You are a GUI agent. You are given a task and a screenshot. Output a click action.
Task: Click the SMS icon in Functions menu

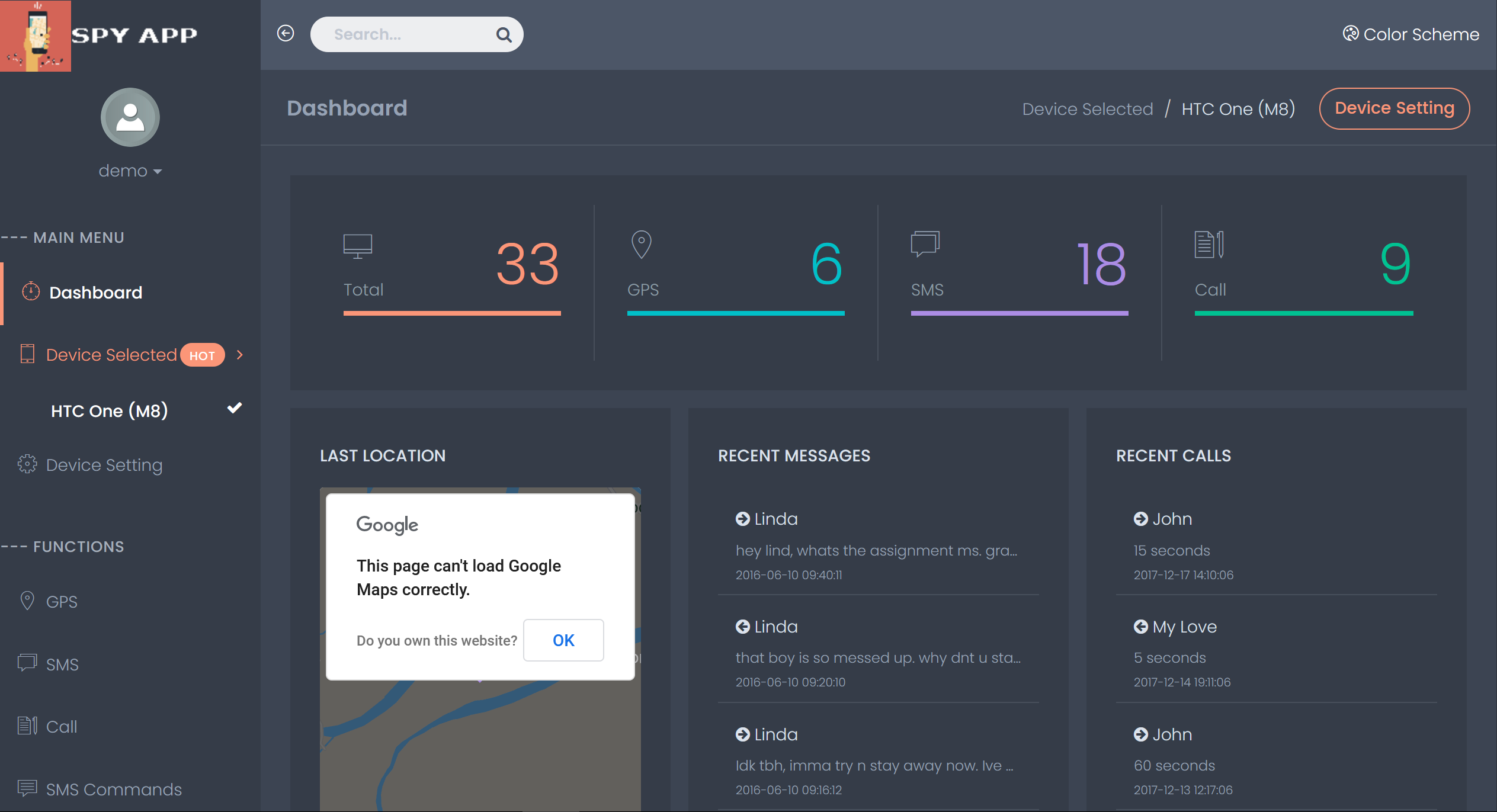click(x=27, y=662)
